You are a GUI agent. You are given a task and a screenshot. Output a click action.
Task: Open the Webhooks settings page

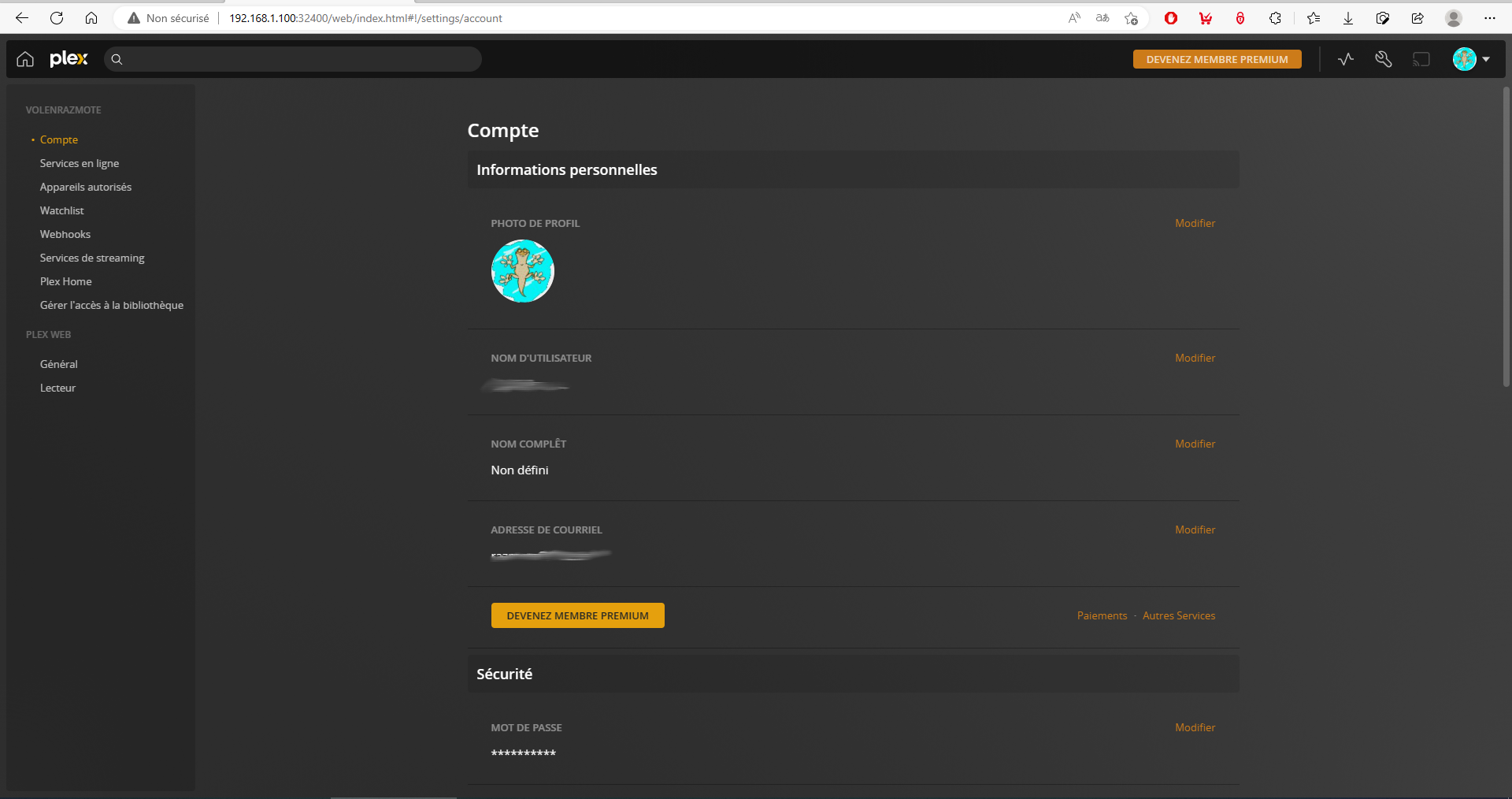pyautogui.click(x=65, y=234)
